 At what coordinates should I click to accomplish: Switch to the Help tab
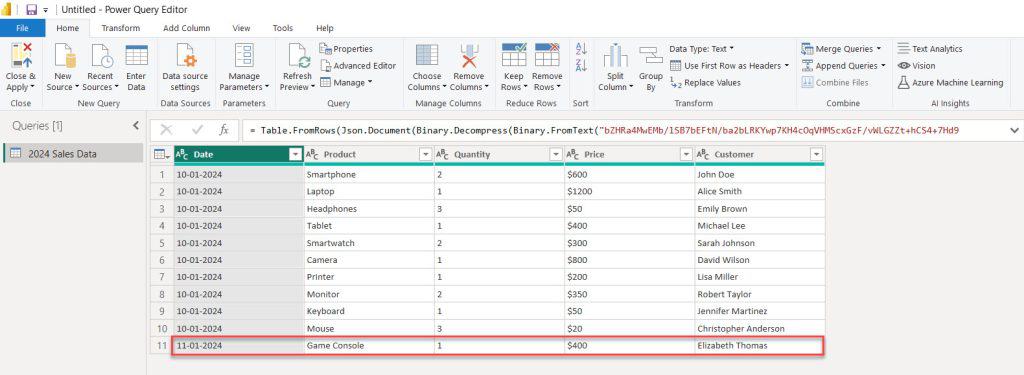pyautogui.click(x=325, y=28)
